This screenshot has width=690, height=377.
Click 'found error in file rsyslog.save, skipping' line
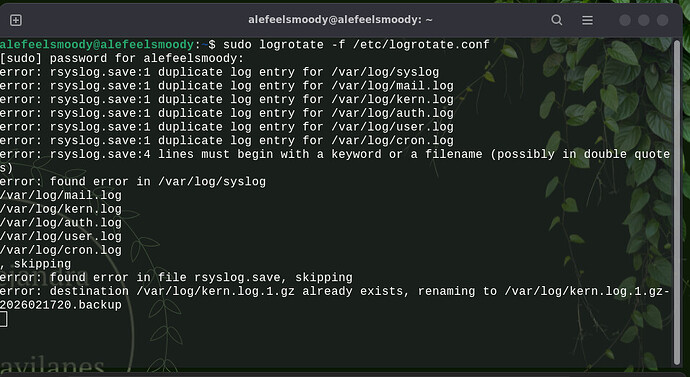[176, 278]
